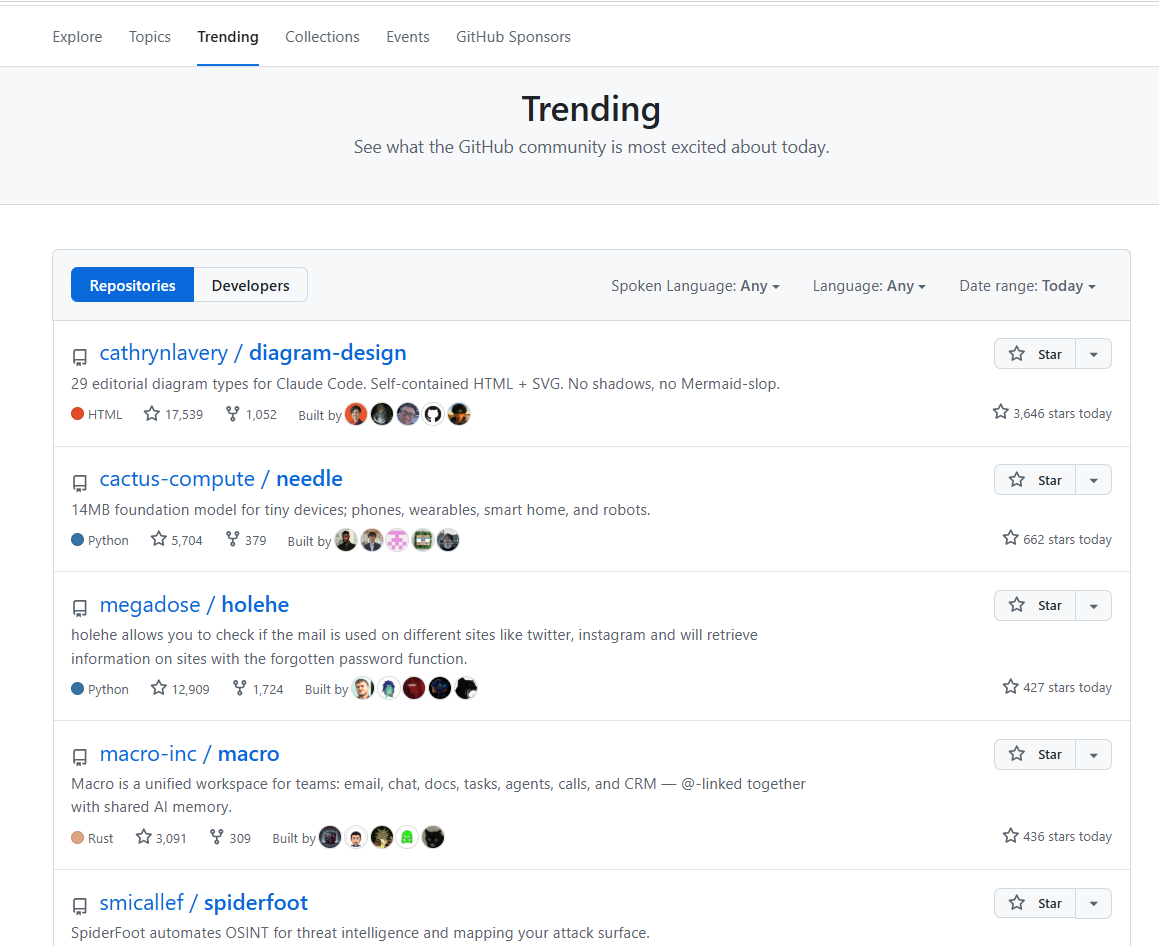This screenshot has height=946, width=1159.
Task: View needle stargazers count 5,704
Action: point(177,540)
